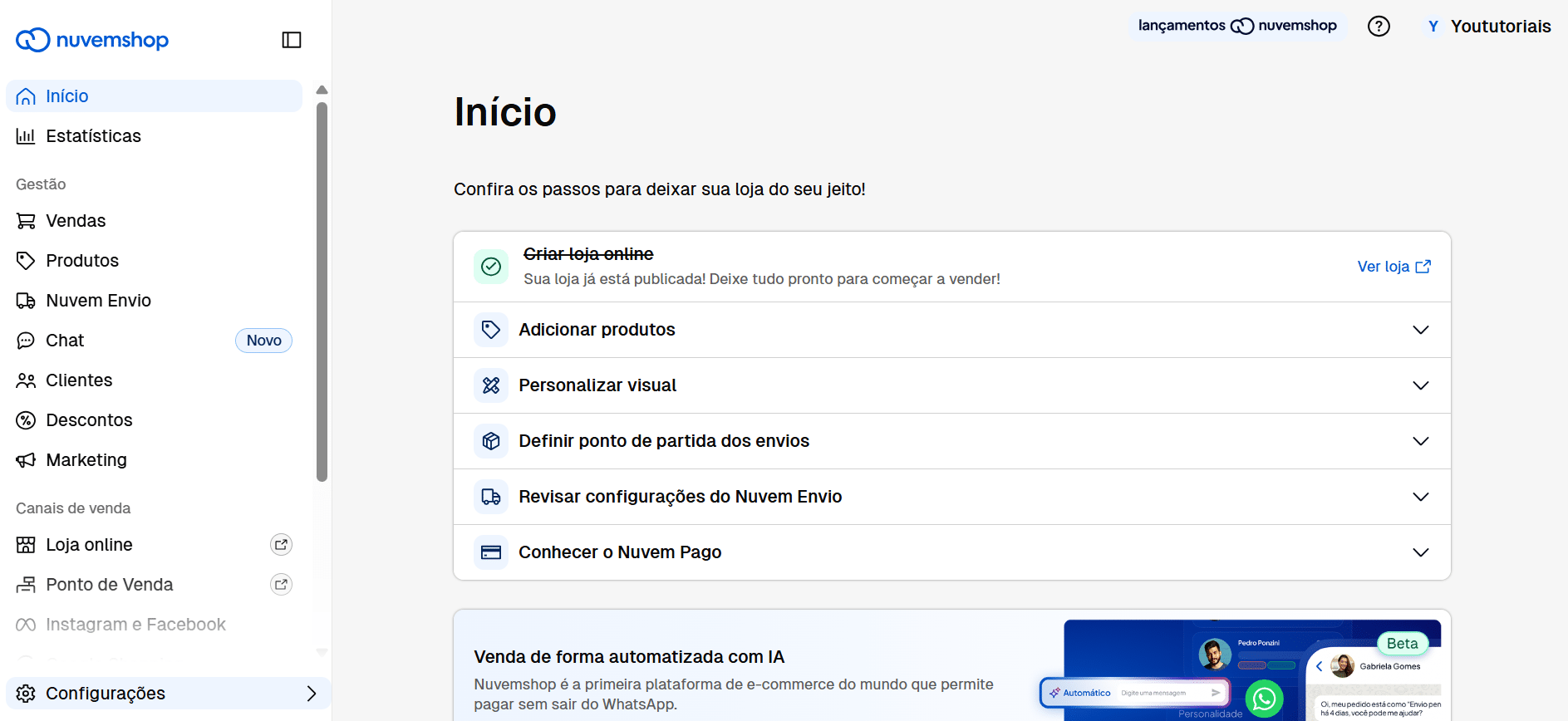Click the Gestão section label
Image resolution: width=1568 pixels, height=721 pixels.
click(41, 184)
